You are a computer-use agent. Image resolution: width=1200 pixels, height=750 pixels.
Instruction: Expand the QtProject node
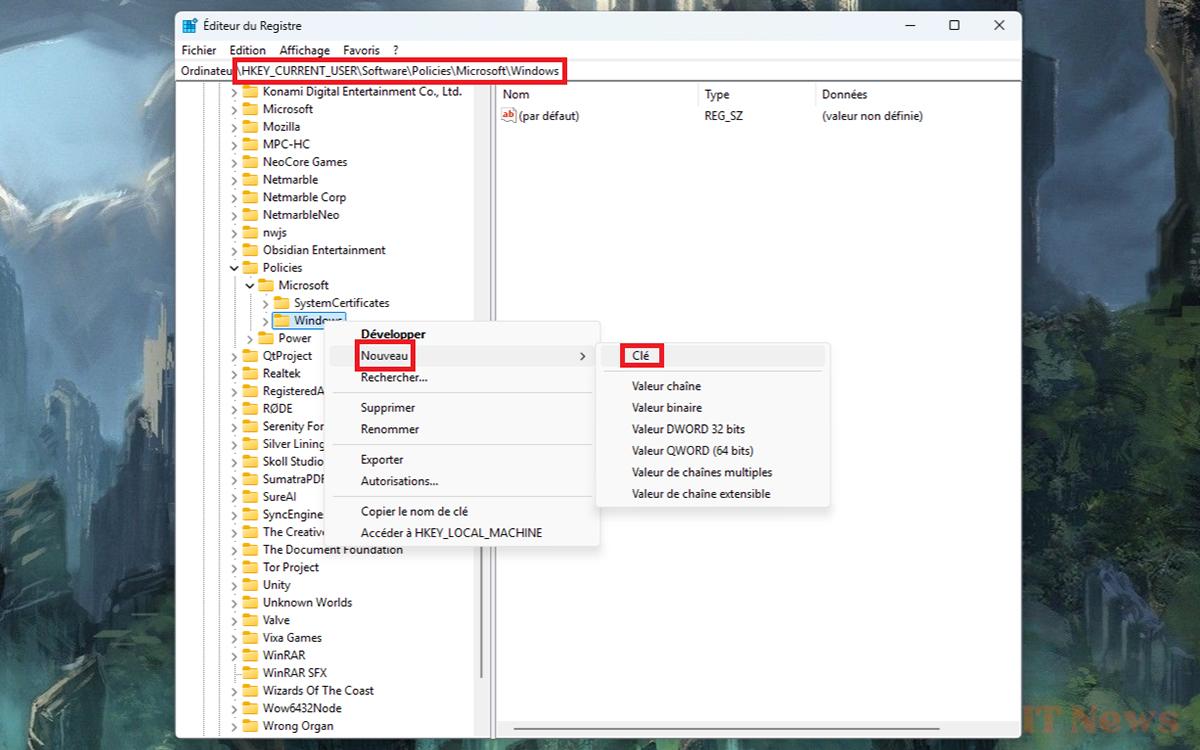pyautogui.click(x=234, y=356)
